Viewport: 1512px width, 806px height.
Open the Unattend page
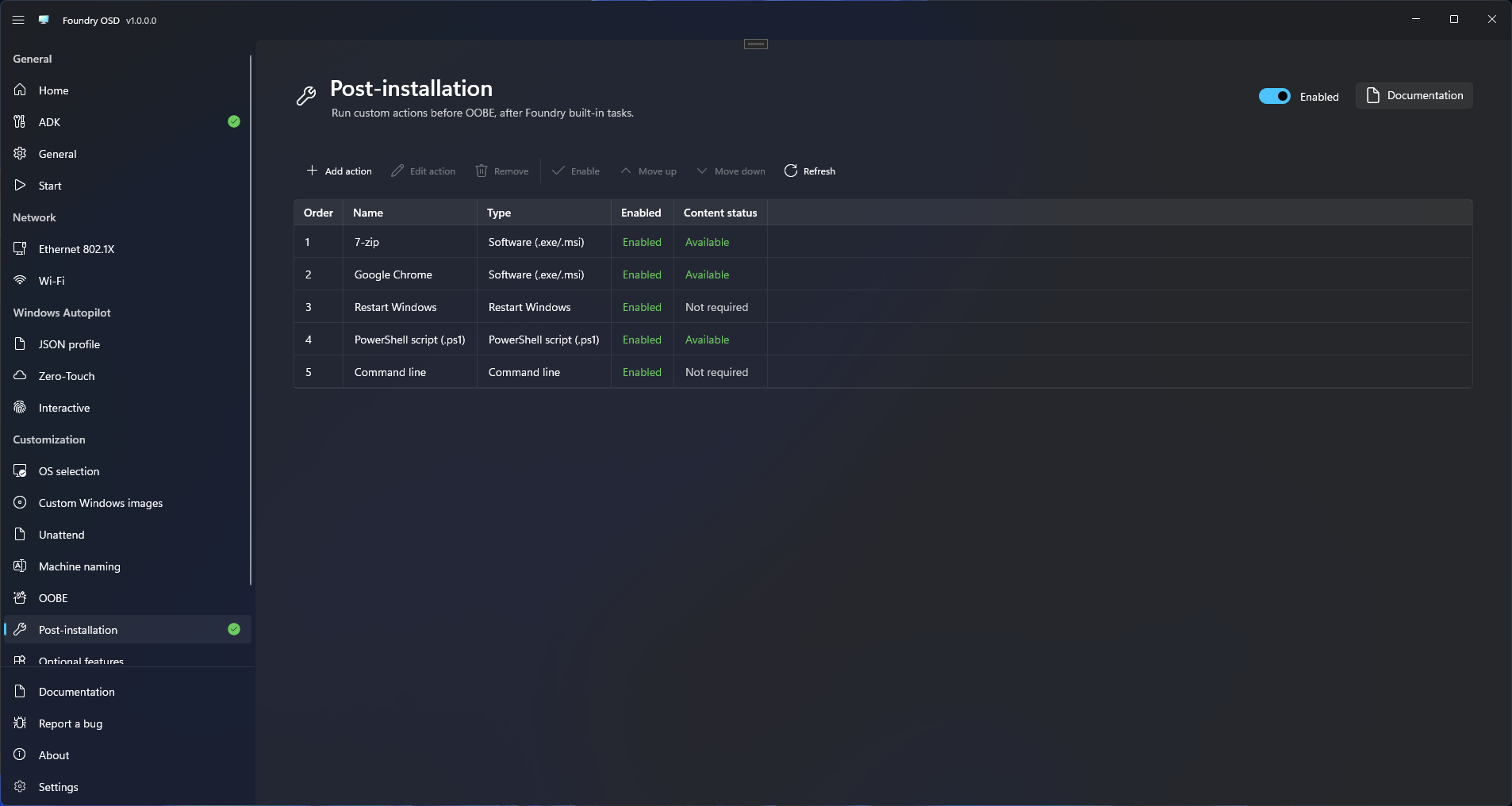coord(127,535)
